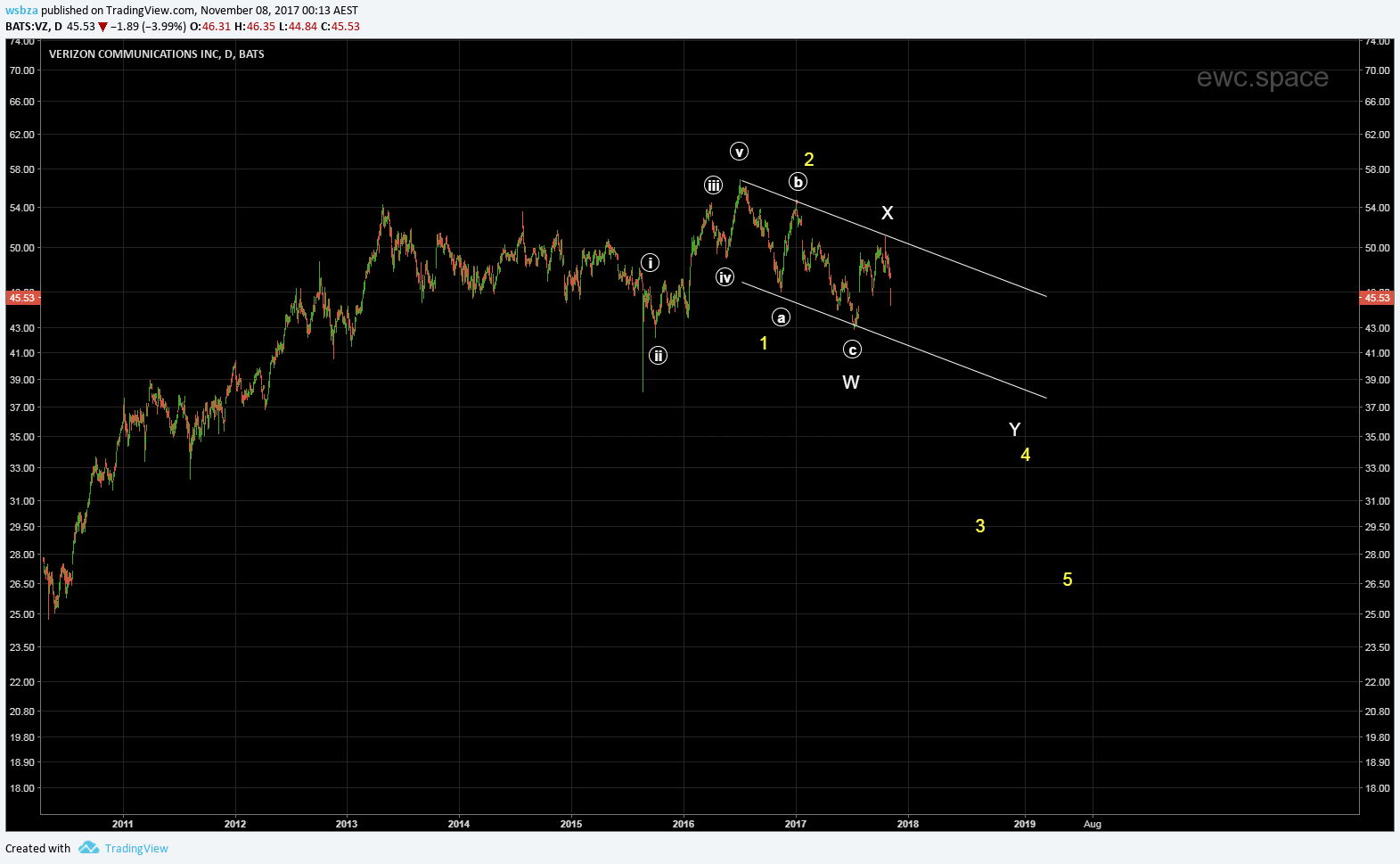
Task: Click the TradingView cloud logo icon
Action: tap(88, 848)
